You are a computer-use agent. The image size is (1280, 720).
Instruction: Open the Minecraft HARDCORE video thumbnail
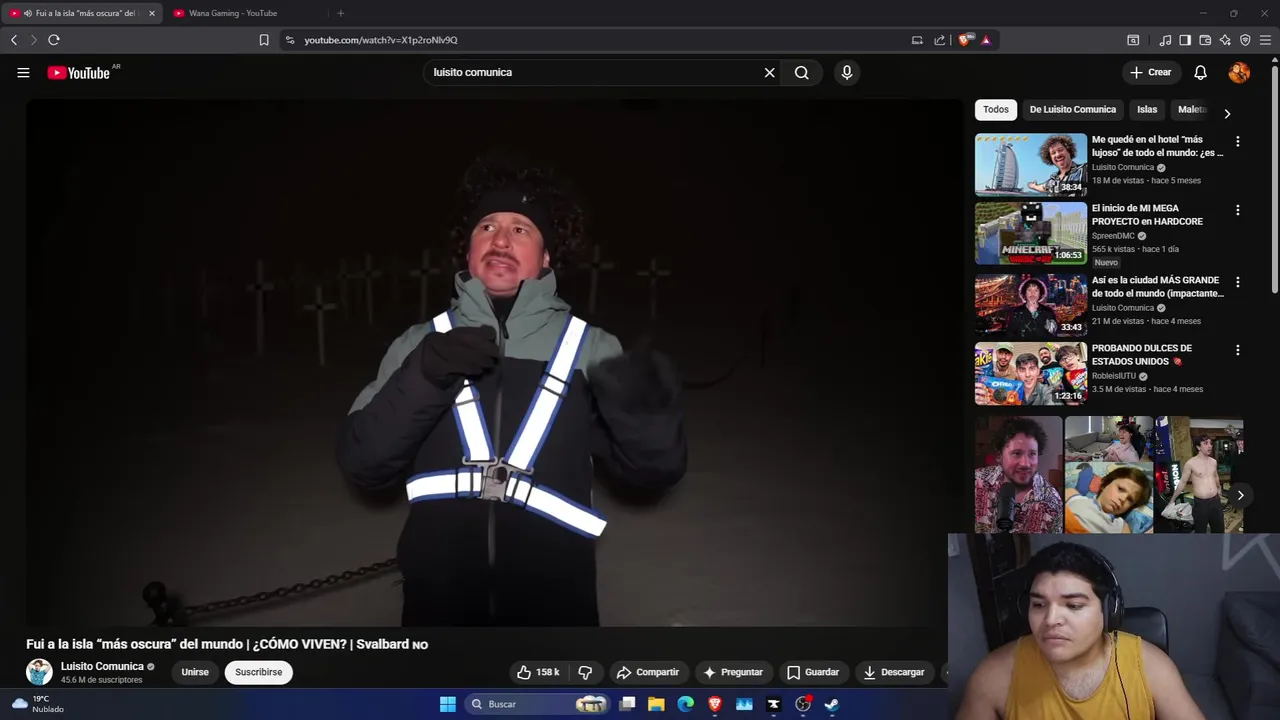pyautogui.click(x=1031, y=233)
